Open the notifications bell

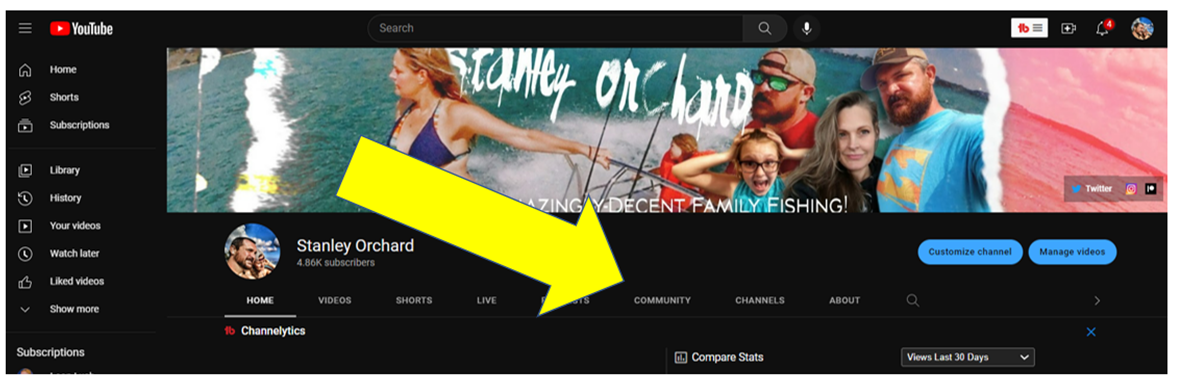point(1103,29)
